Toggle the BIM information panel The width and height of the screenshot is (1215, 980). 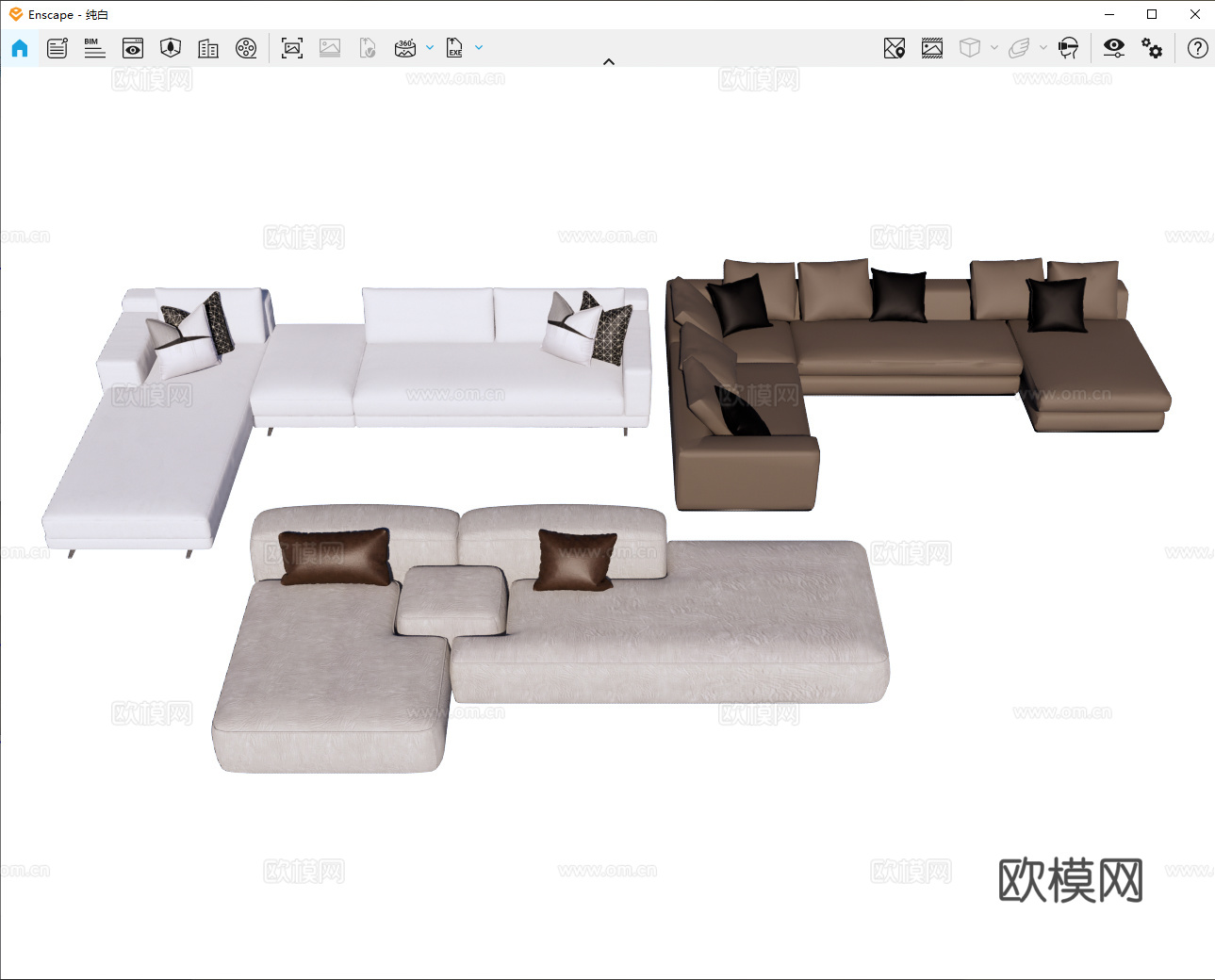pyautogui.click(x=95, y=48)
